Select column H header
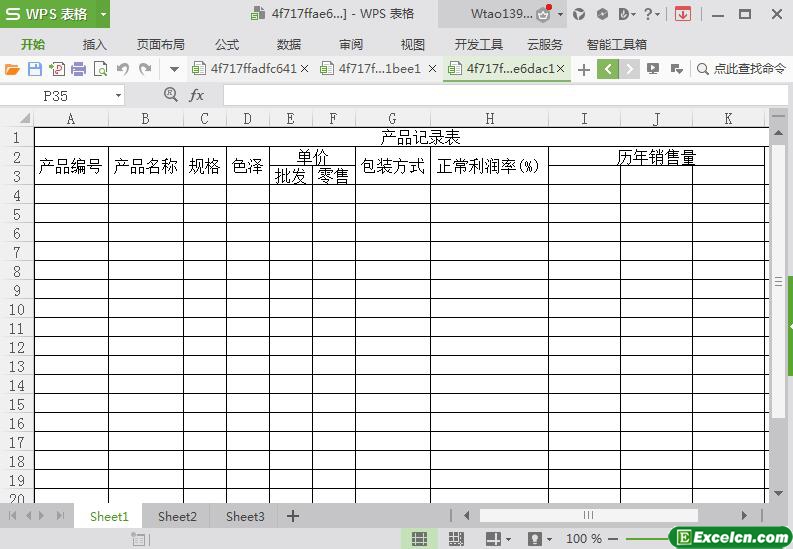793x549 pixels. 489,118
